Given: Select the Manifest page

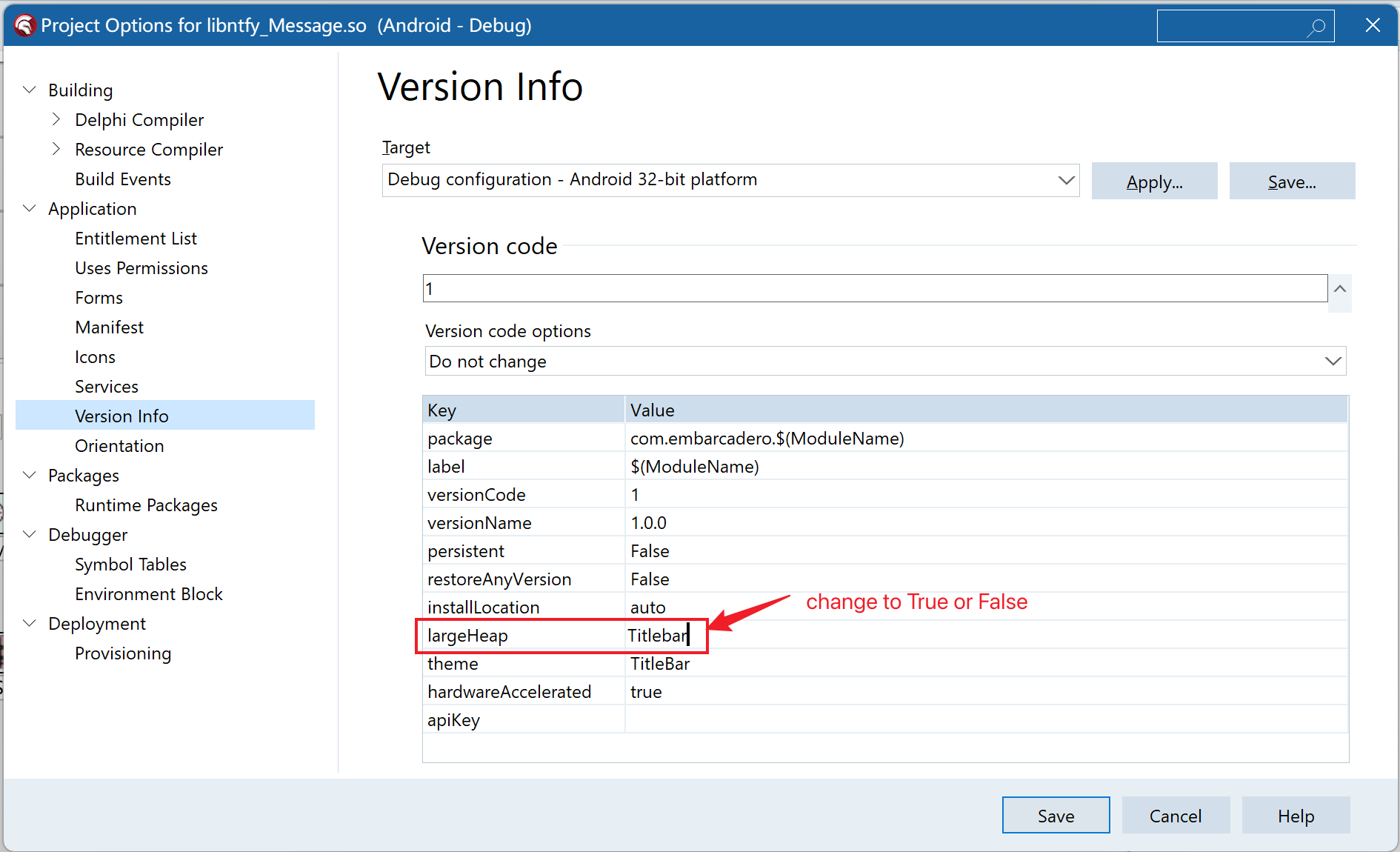Looking at the screenshot, I should point(109,327).
